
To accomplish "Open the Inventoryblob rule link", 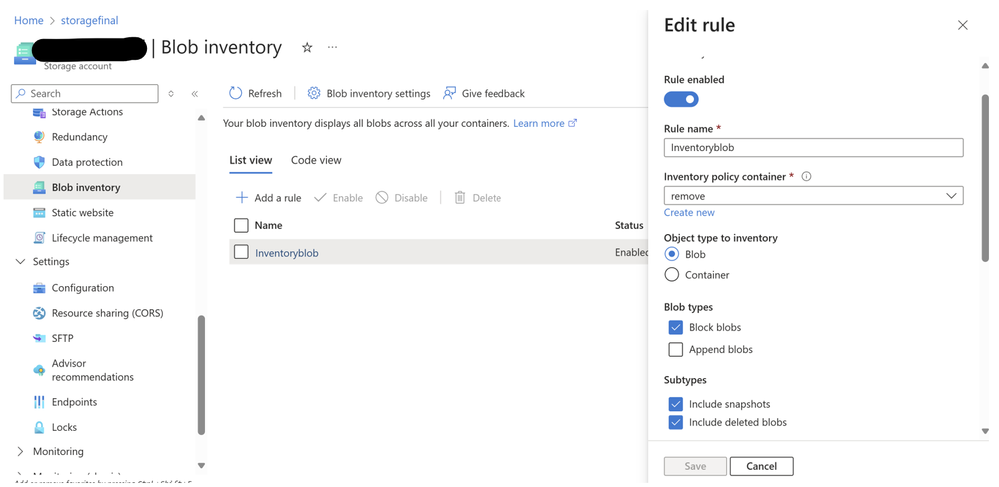I will pos(287,253).
